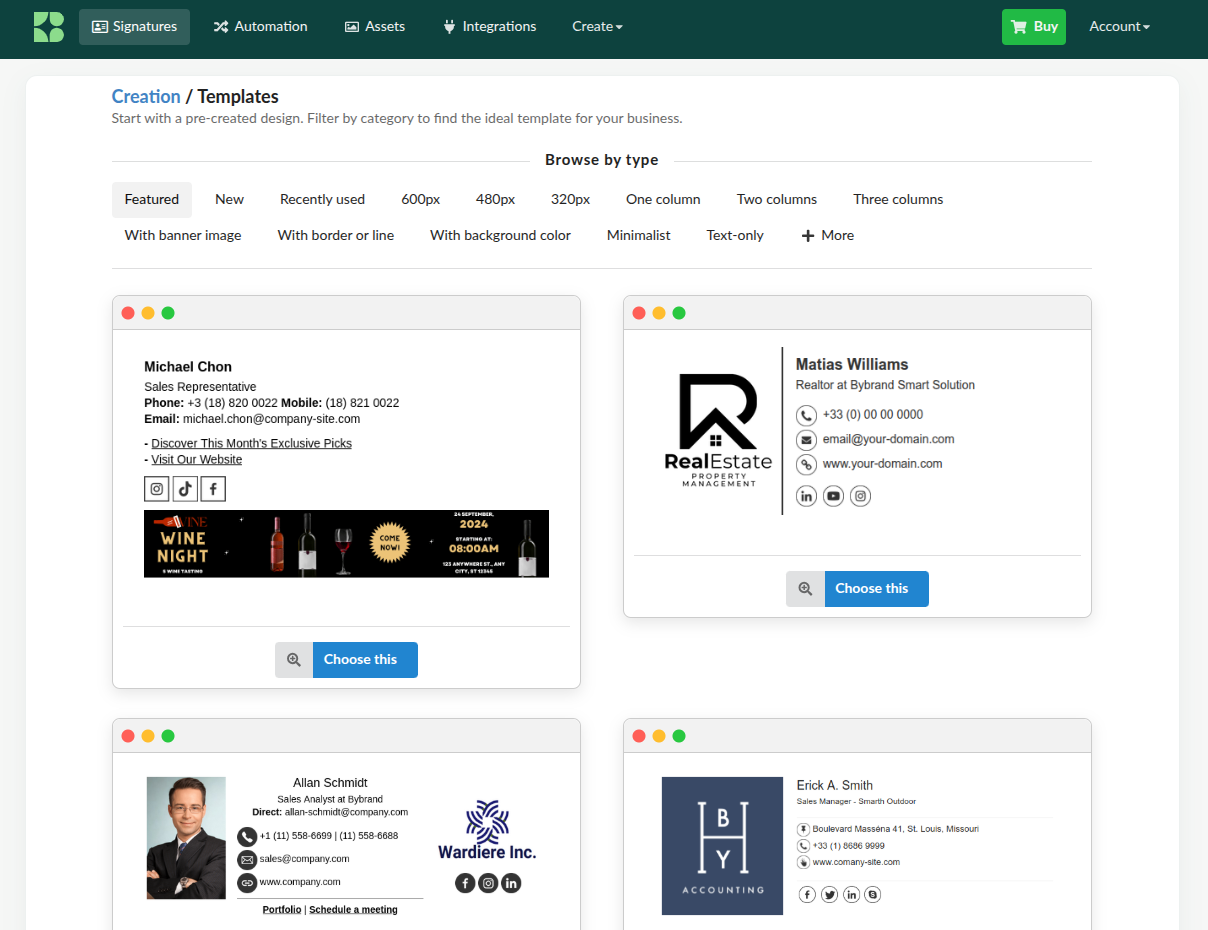Go to the Integrations page
Image resolution: width=1208 pixels, height=930 pixels.
489,27
